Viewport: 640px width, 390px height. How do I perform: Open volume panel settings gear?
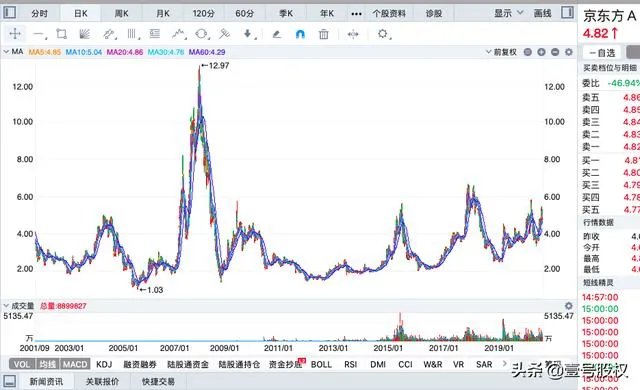569,306
